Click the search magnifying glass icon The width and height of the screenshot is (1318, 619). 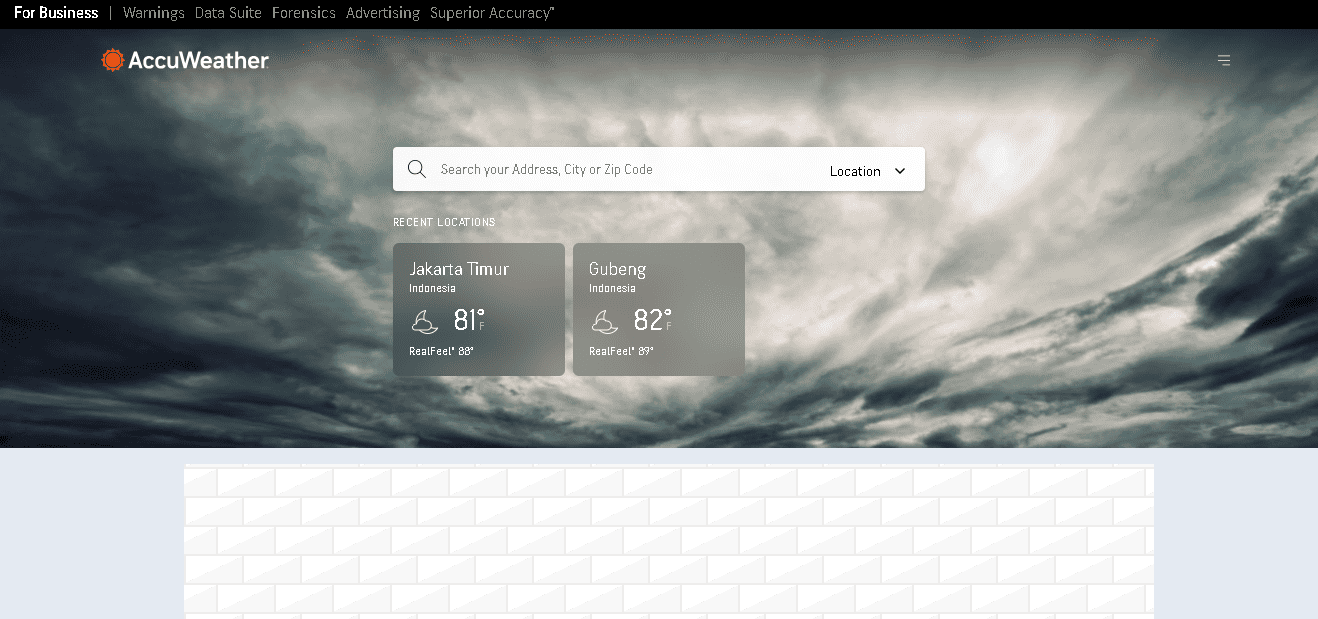click(x=417, y=168)
